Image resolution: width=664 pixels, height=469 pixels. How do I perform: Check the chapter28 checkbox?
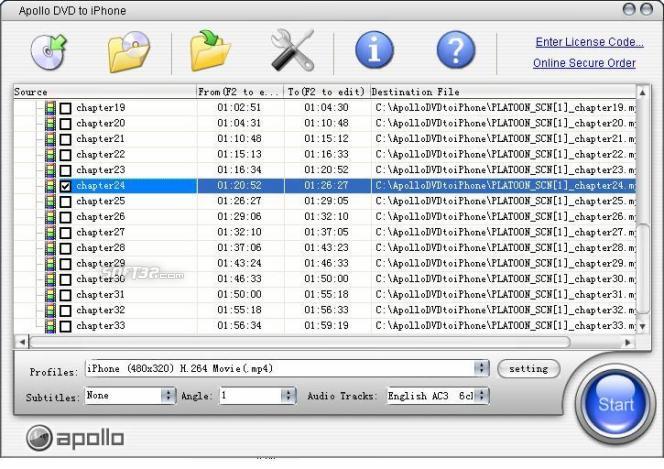65,248
